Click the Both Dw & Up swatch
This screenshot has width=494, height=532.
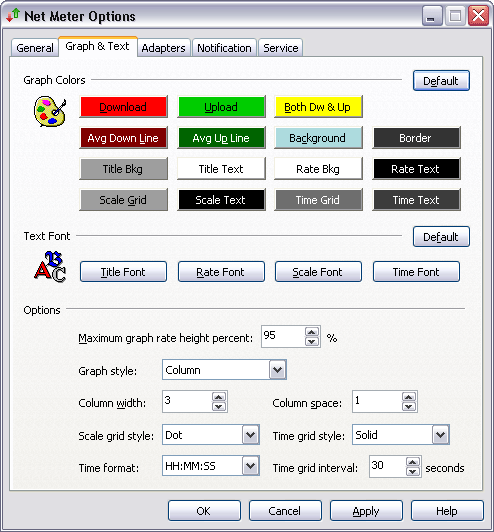pos(318,107)
